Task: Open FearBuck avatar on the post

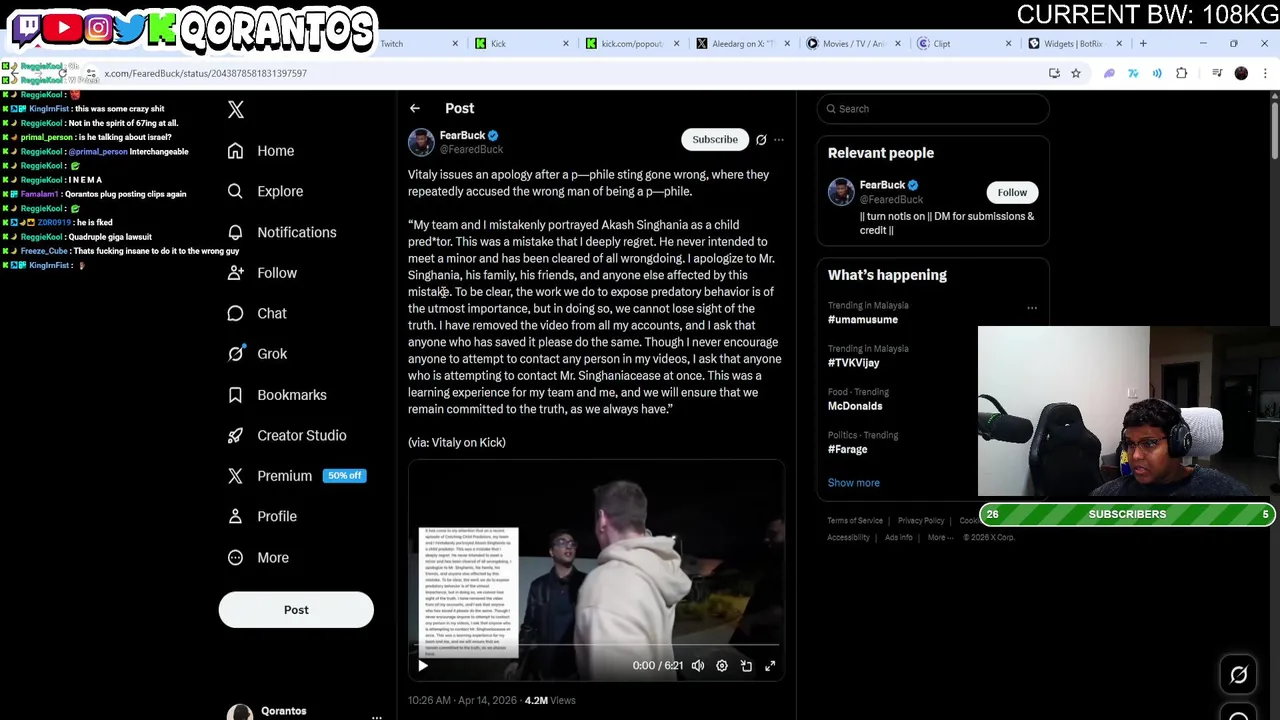Action: [421, 142]
